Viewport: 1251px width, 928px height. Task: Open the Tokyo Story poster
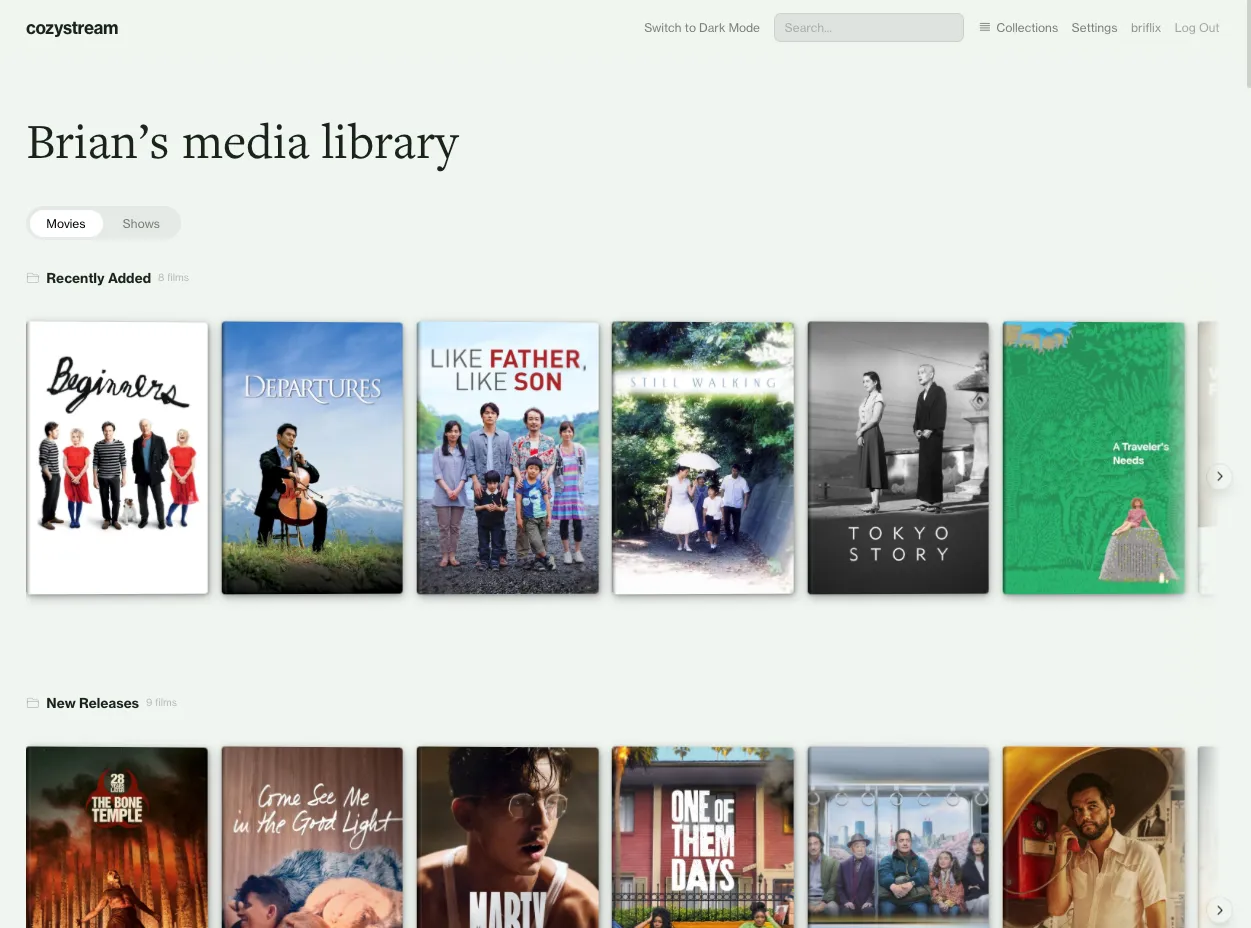(x=898, y=458)
